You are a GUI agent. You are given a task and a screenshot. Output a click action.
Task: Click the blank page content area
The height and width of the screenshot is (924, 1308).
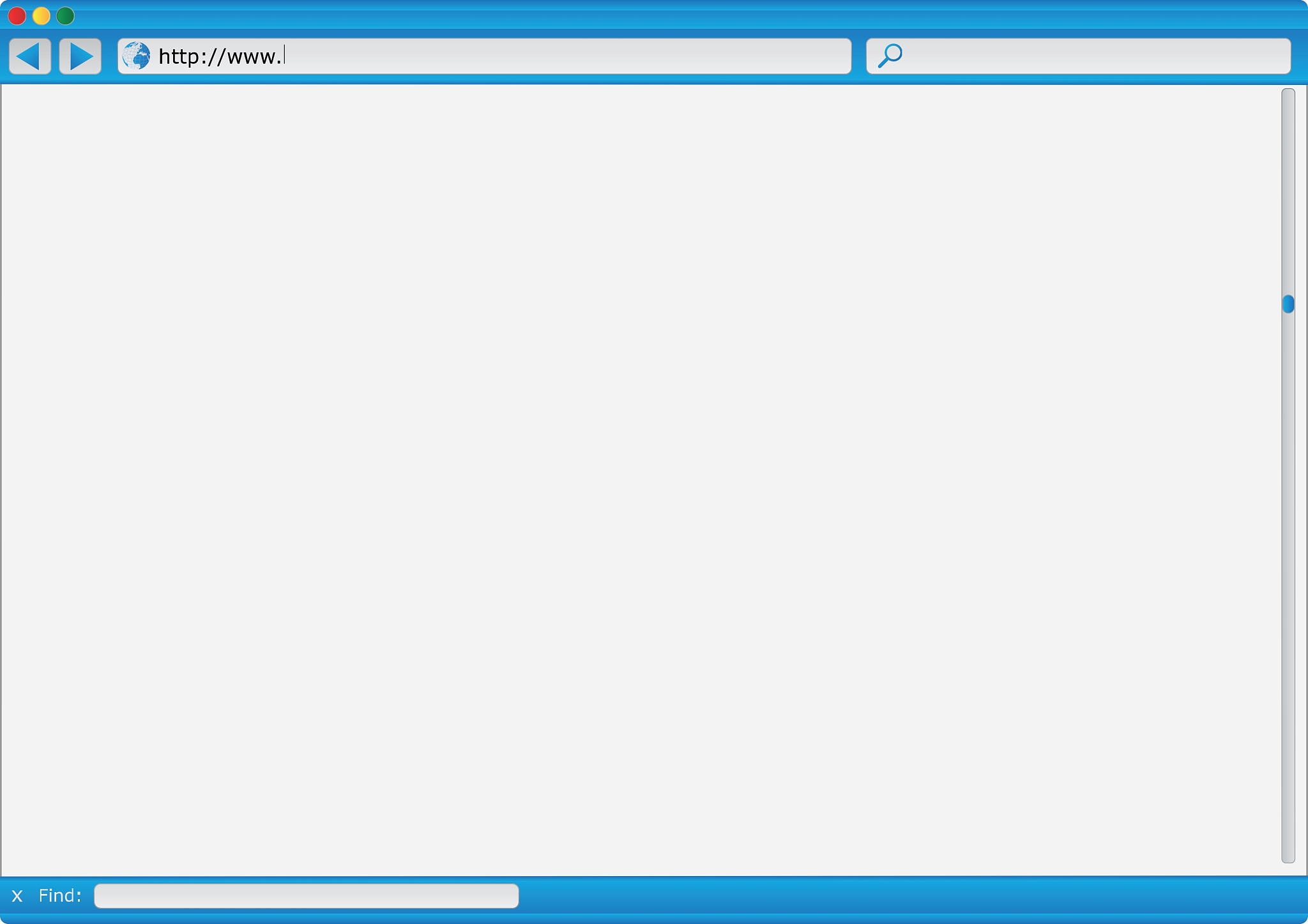[639, 479]
